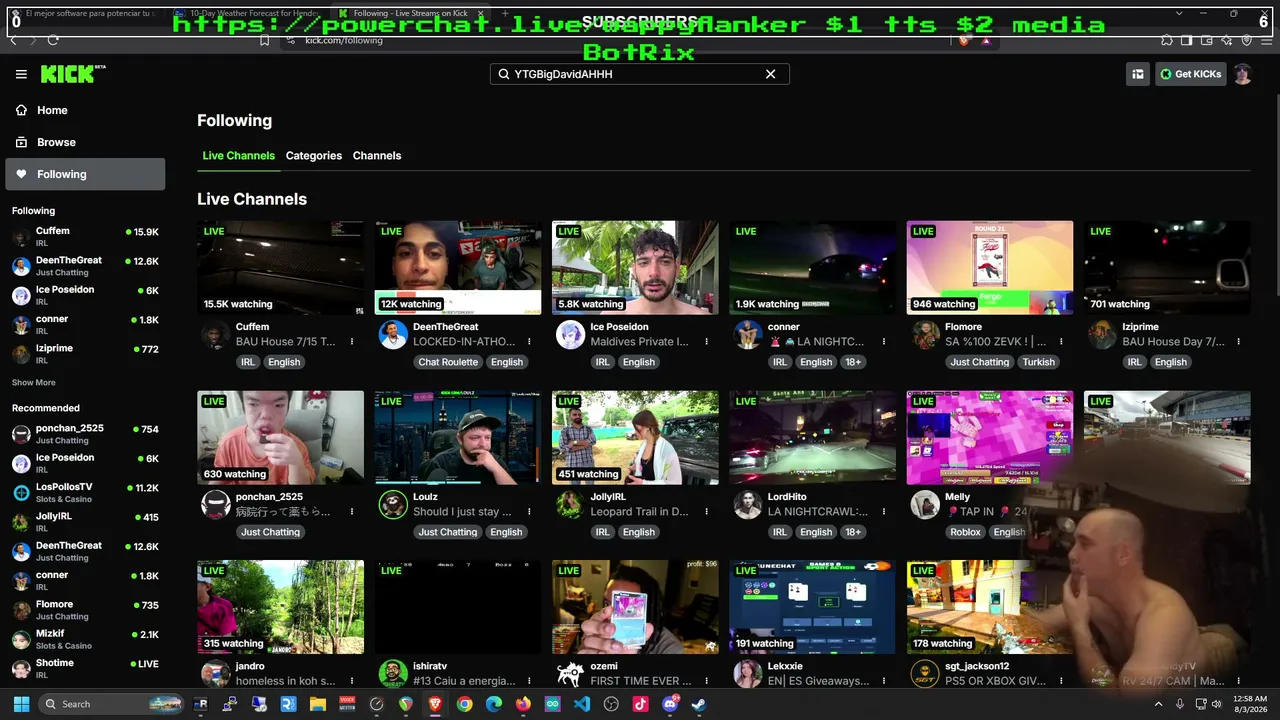Open Cuffem in the Following sidebar list
This screenshot has width=1280, height=720.
(85, 237)
